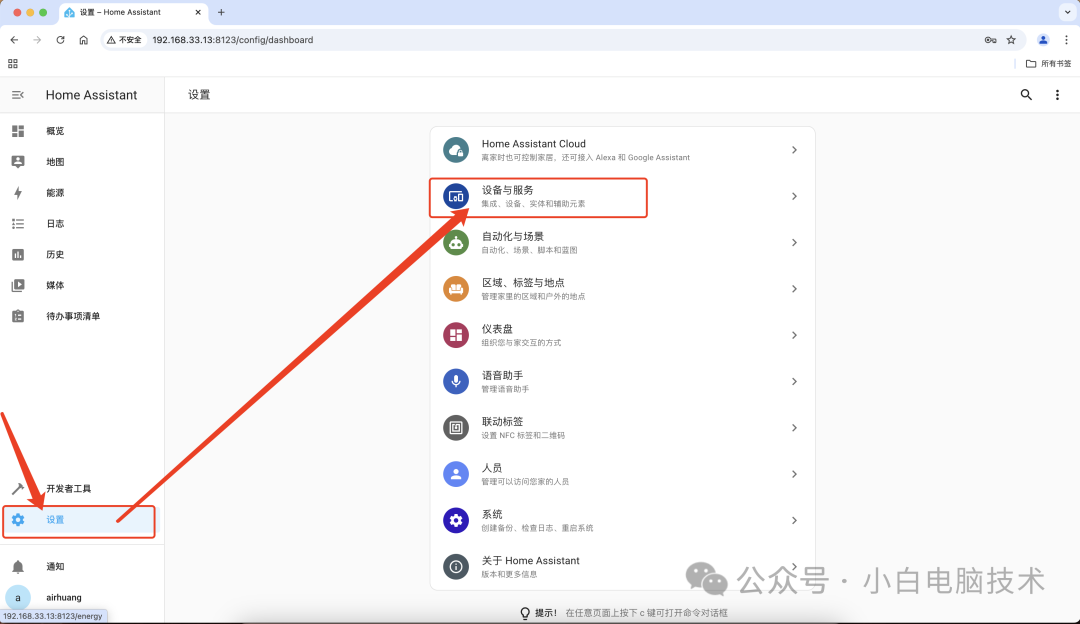1080x624 pixels.
Task: Open a new browser tab with plus button
Action: (221, 12)
